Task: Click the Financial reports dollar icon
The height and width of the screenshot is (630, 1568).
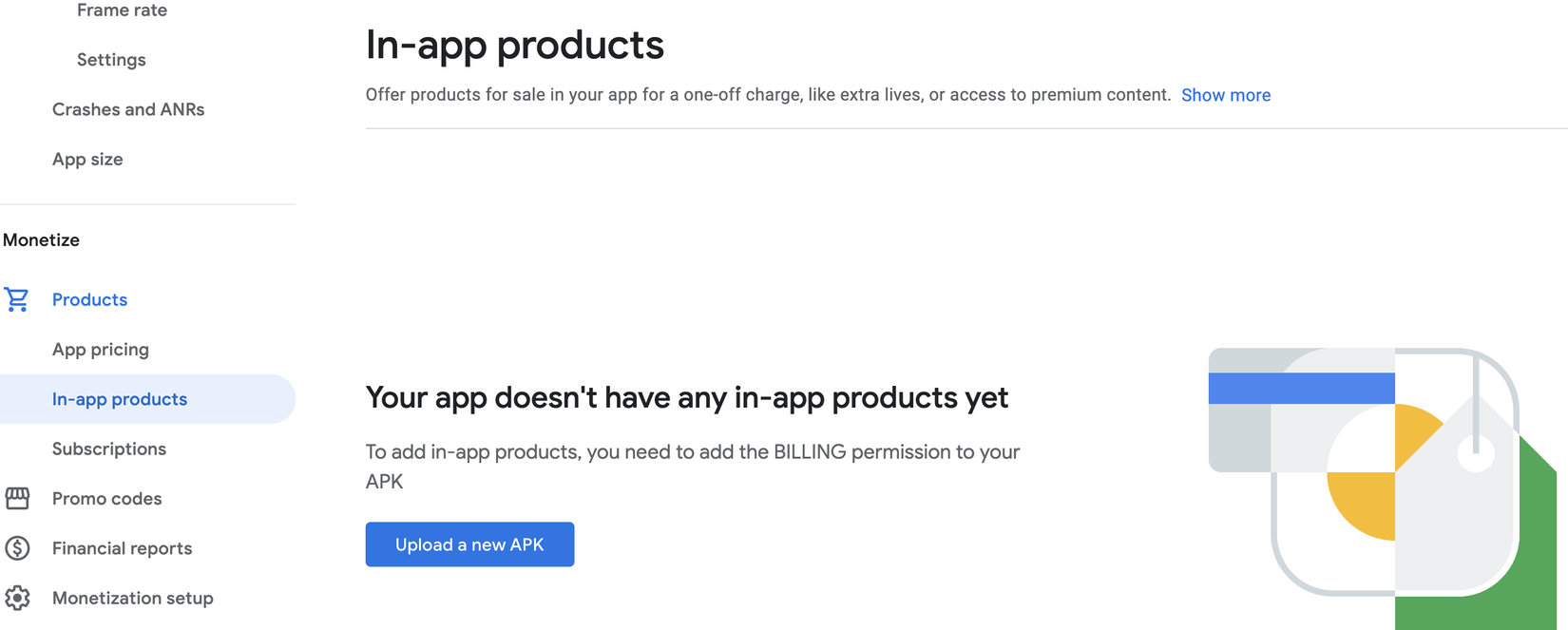Action: click(x=17, y=548)
